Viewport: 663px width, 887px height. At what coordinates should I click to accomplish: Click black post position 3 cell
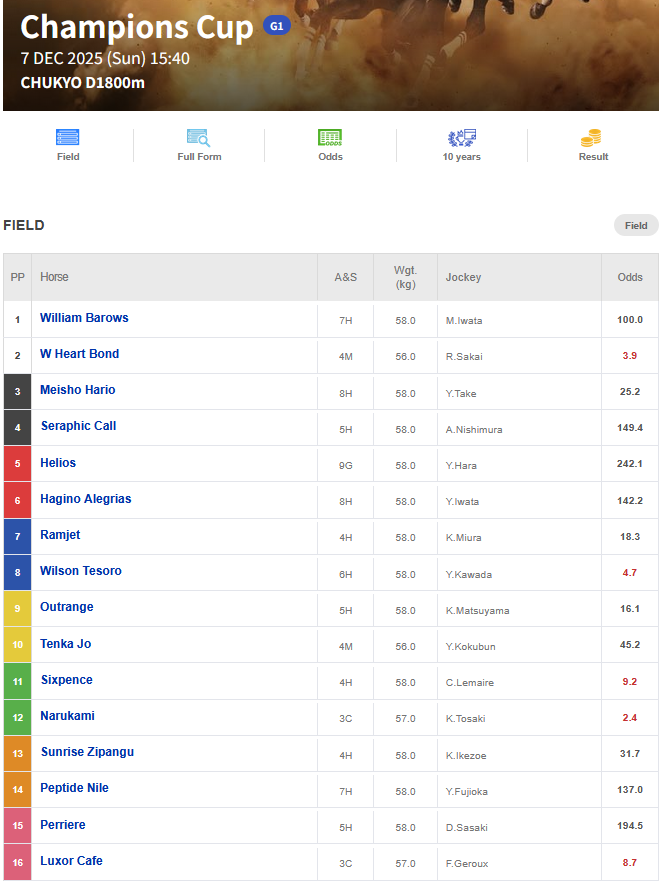click(18, 391)
